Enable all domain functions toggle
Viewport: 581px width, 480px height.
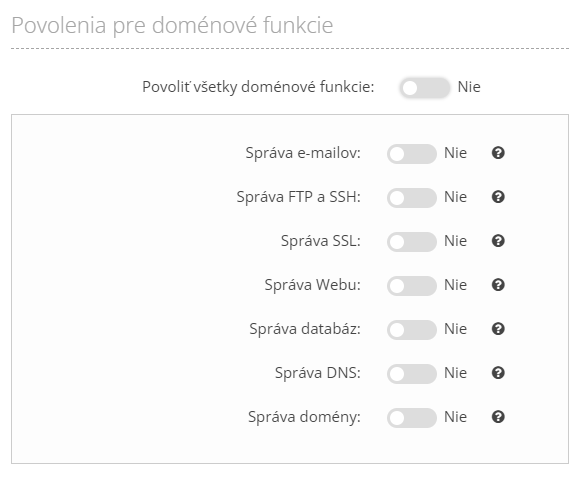(425, 88)
